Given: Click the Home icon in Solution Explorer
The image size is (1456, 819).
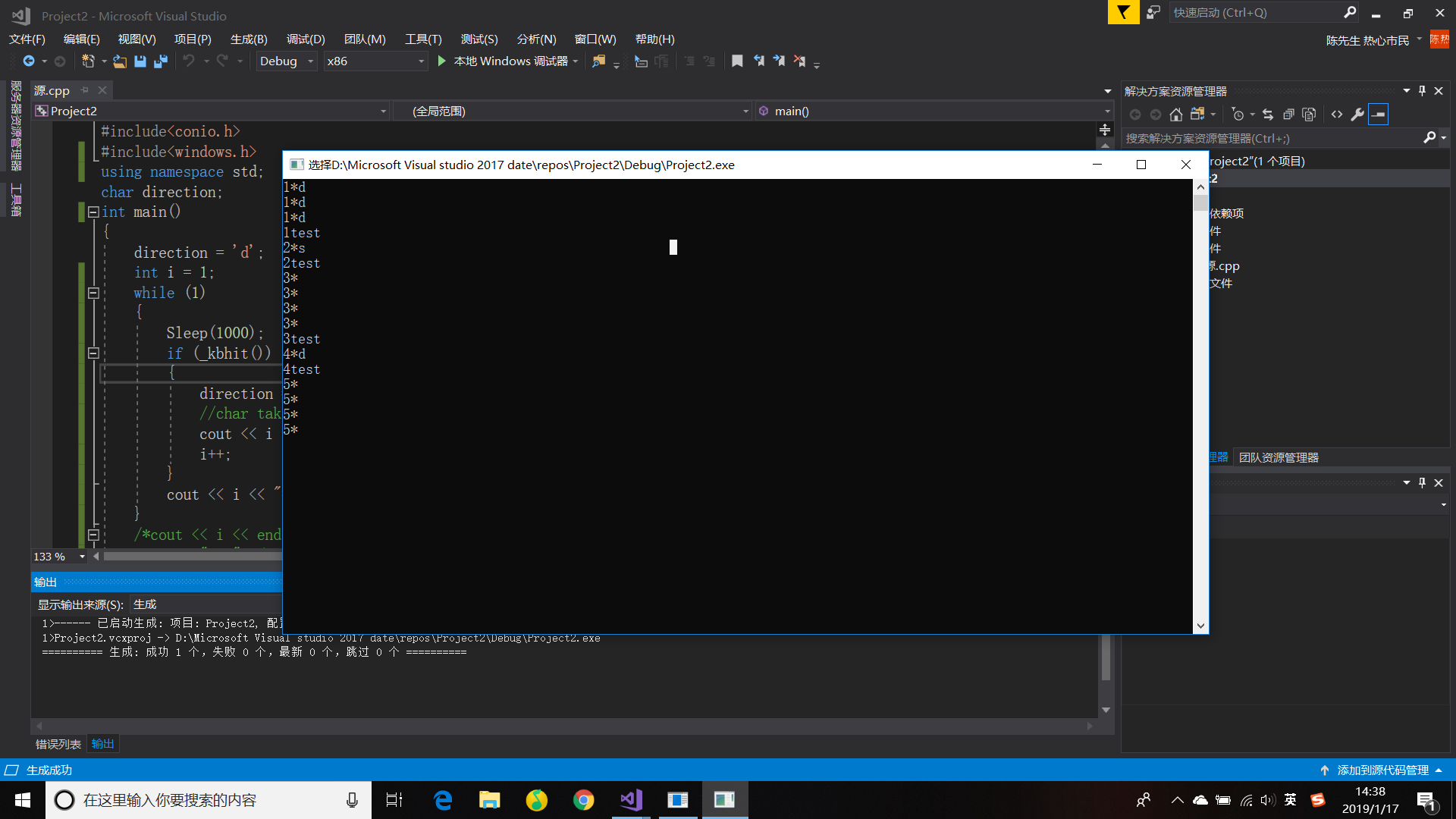Looking at the screenshot, I should point(1176,115).
